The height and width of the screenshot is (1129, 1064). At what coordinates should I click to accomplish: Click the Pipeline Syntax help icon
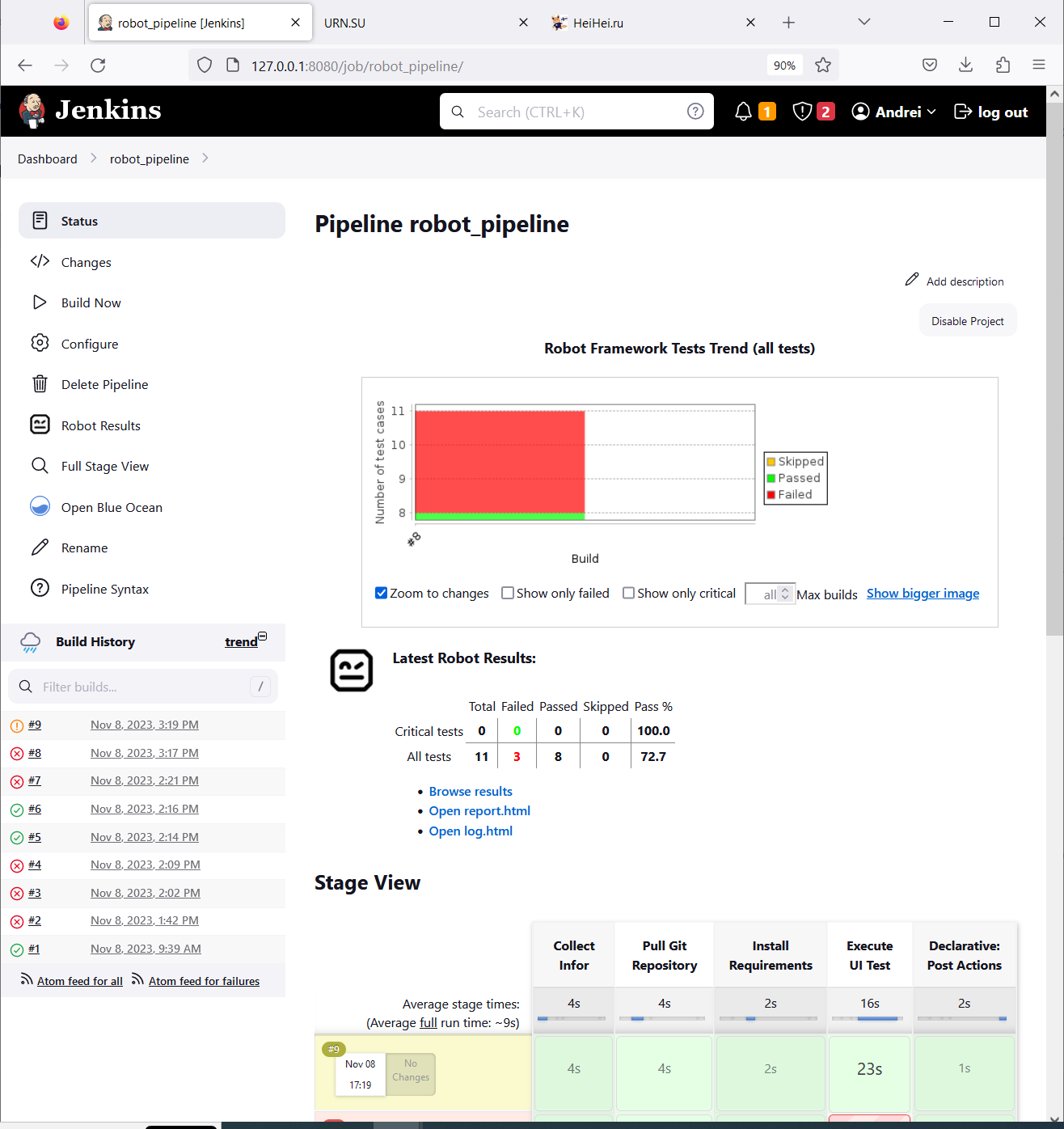tap(40, 588)
